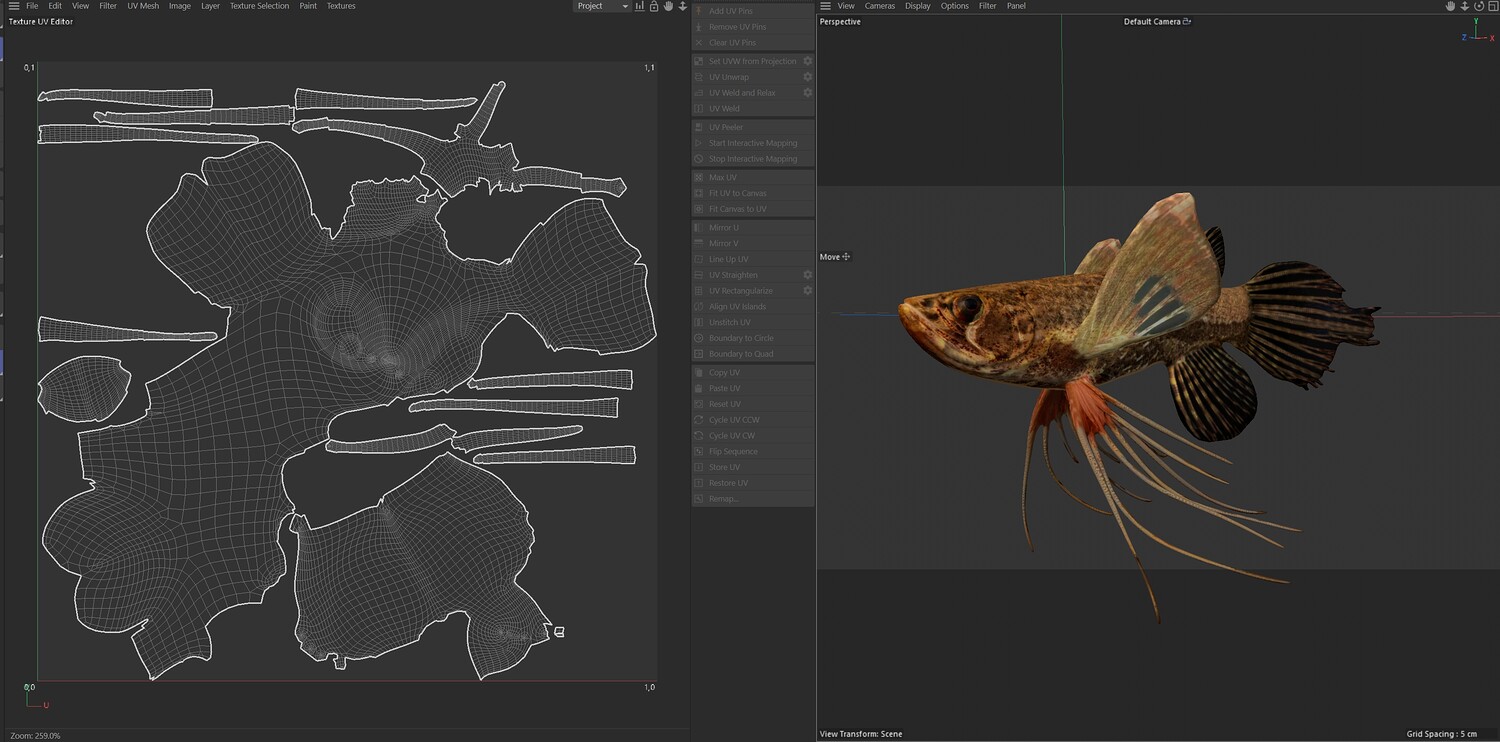1500x742 pixels.
Task: Open the Texture UV Editor hamburger menu
Action: click(14, 6)
